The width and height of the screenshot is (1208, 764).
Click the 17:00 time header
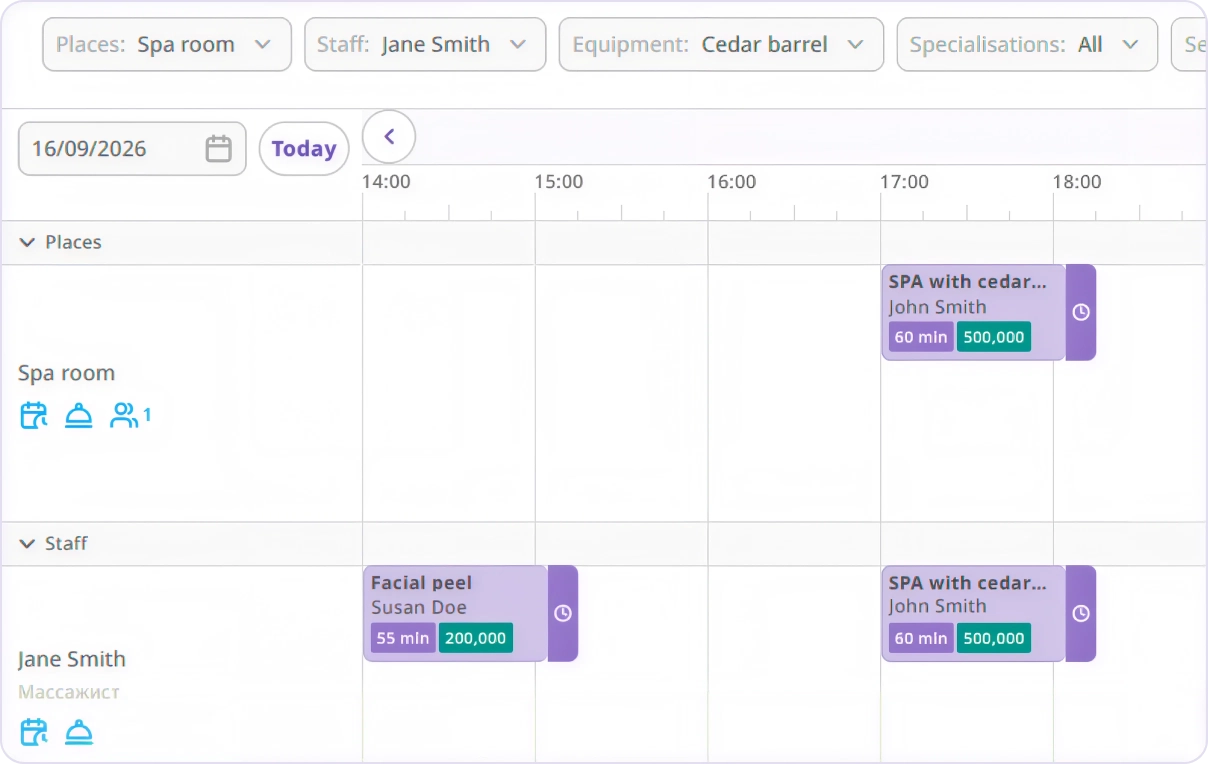pos(904,182)
